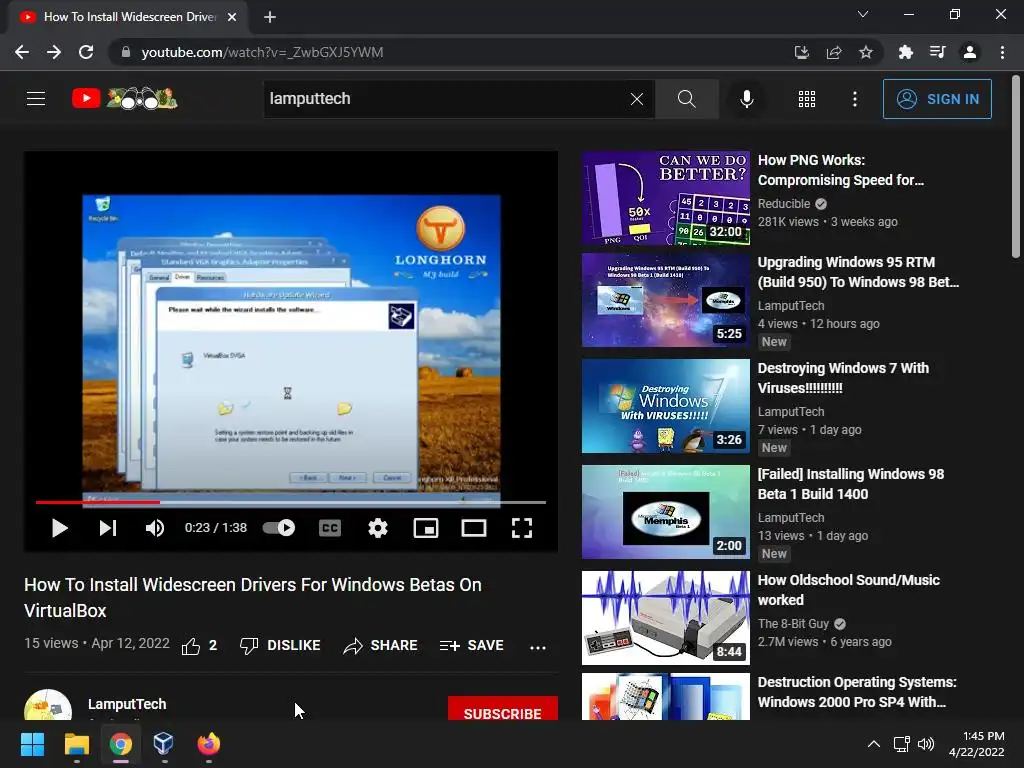Enable miniplayer mode
The image size is (1024, 768).
click(426, 528)
